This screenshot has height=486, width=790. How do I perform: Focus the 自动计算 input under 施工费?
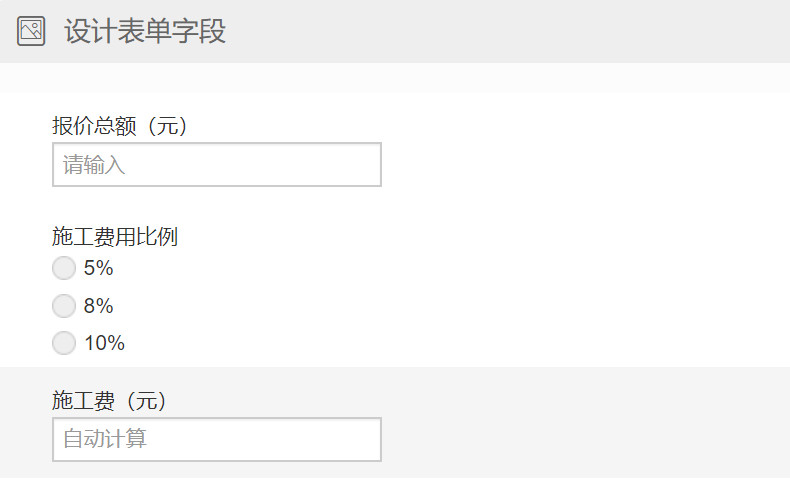point(217,439)
